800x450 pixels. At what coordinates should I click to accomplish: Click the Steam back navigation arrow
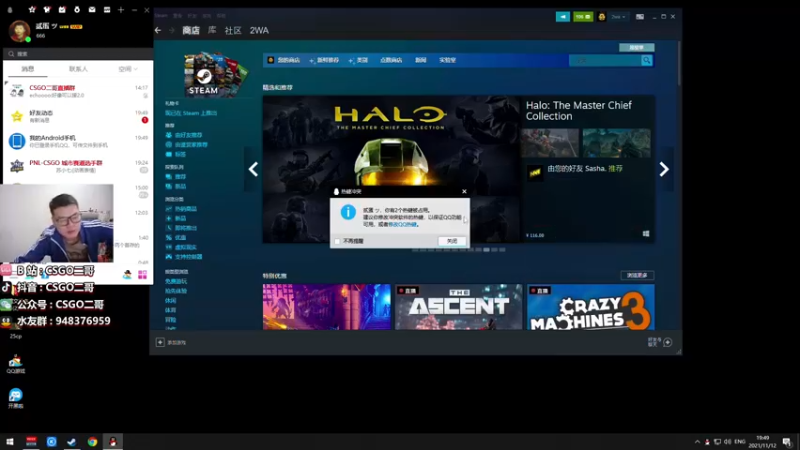158,31
